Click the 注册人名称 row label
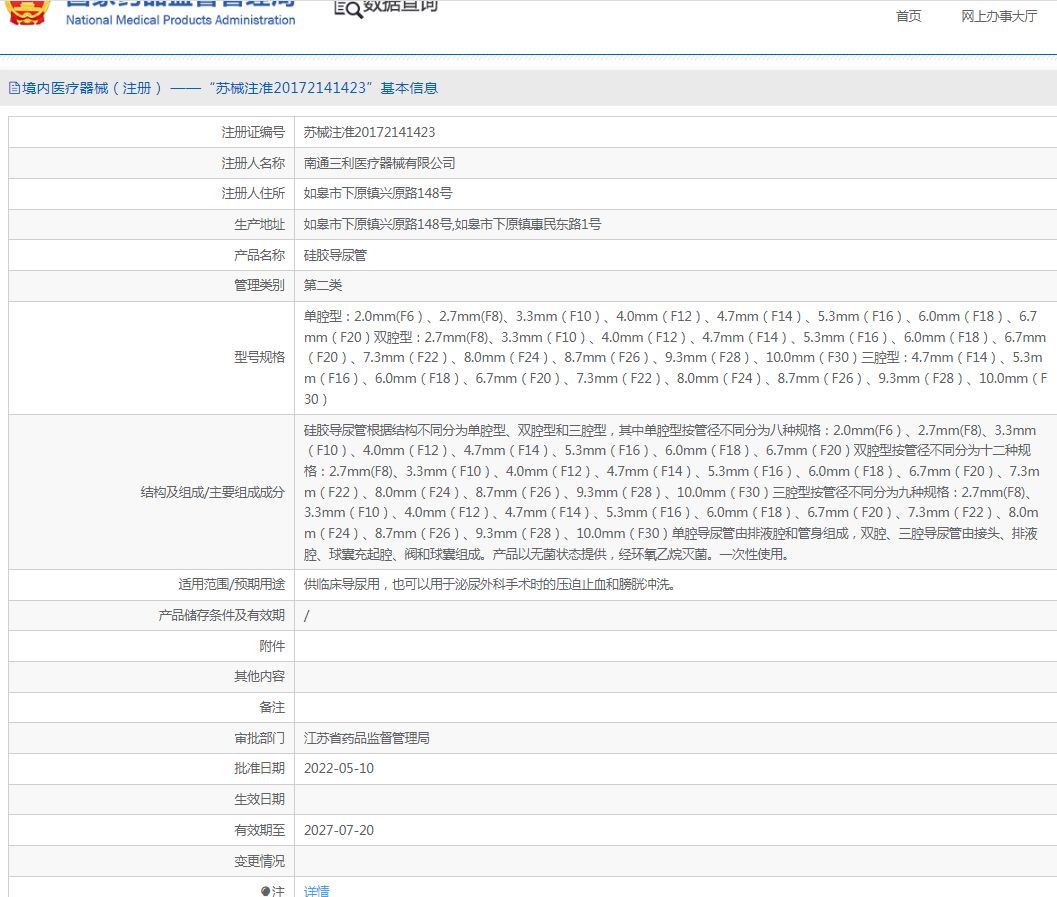This screenshot has width=1057, height=897. click(253, 163)
